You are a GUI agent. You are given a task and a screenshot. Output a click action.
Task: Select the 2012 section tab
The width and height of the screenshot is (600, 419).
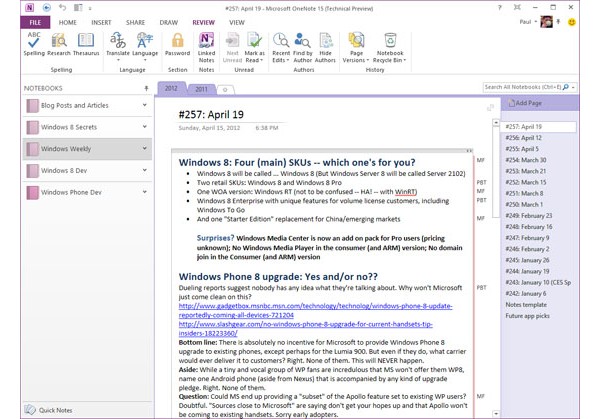171,88
